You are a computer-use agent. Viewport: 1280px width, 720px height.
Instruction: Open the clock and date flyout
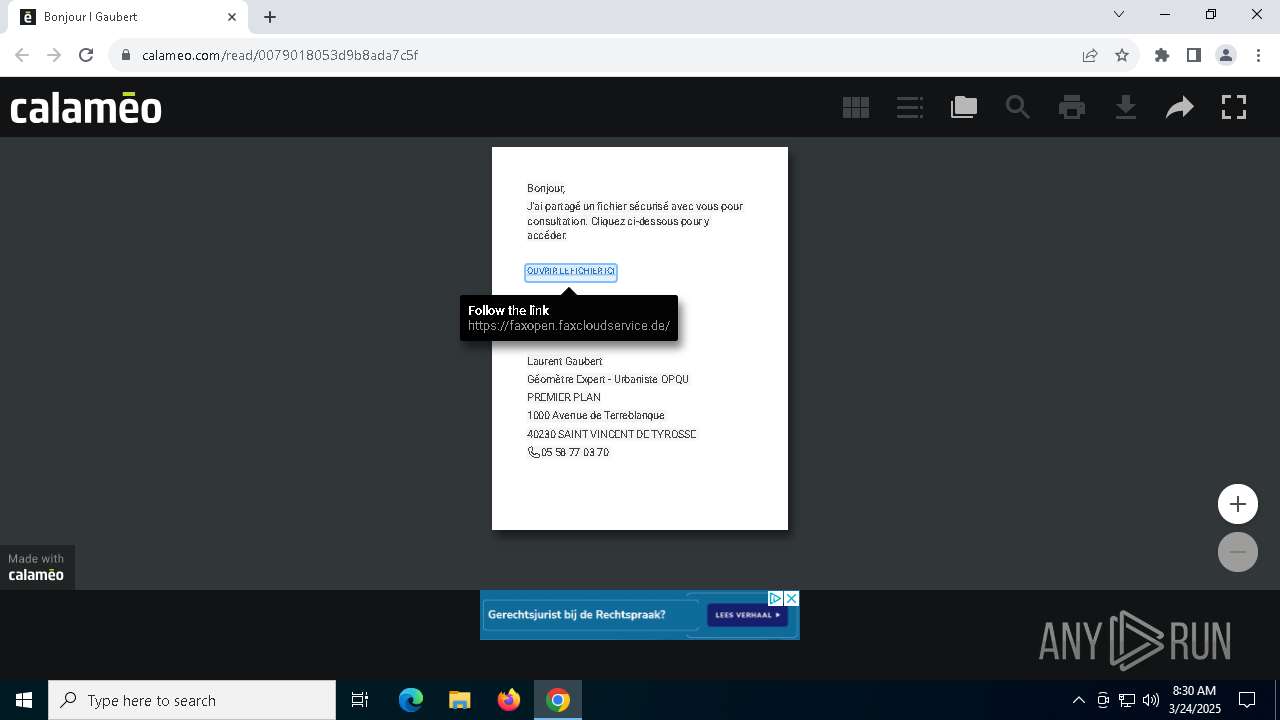tap(1194, 700)
